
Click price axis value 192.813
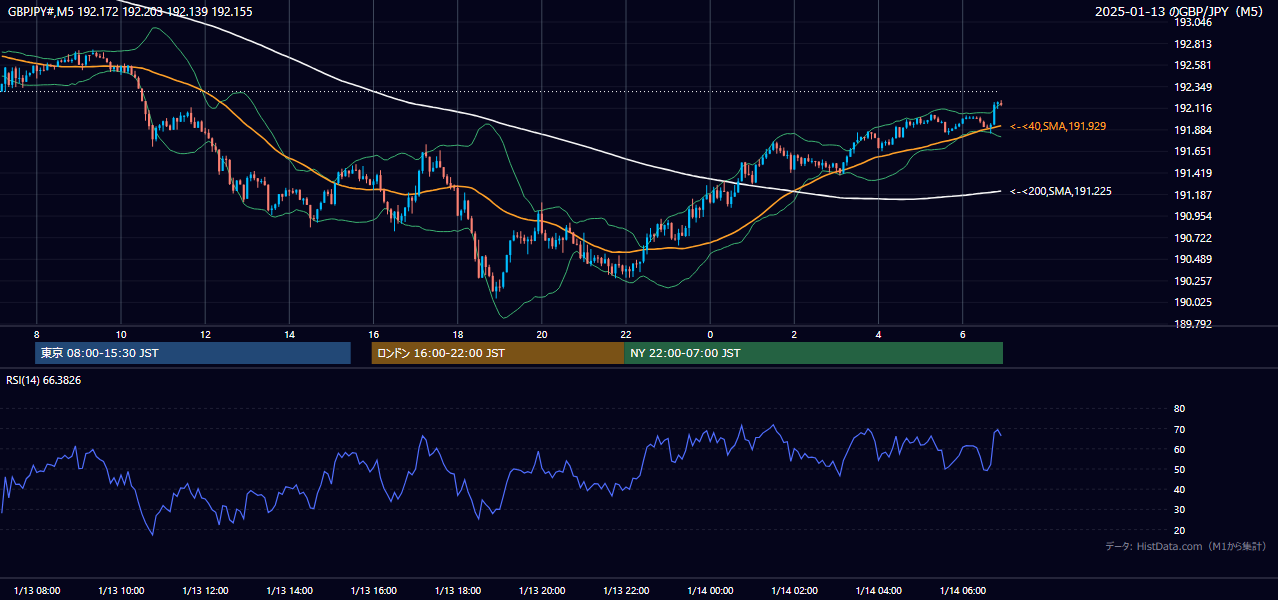1193,44
